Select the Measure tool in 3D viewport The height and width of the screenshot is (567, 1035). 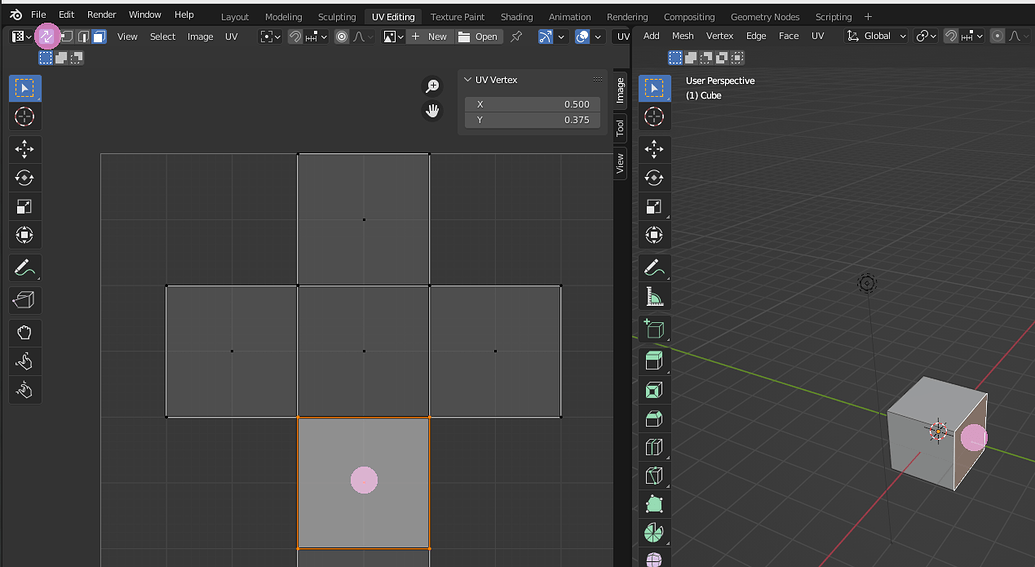(x=654, y=297)
